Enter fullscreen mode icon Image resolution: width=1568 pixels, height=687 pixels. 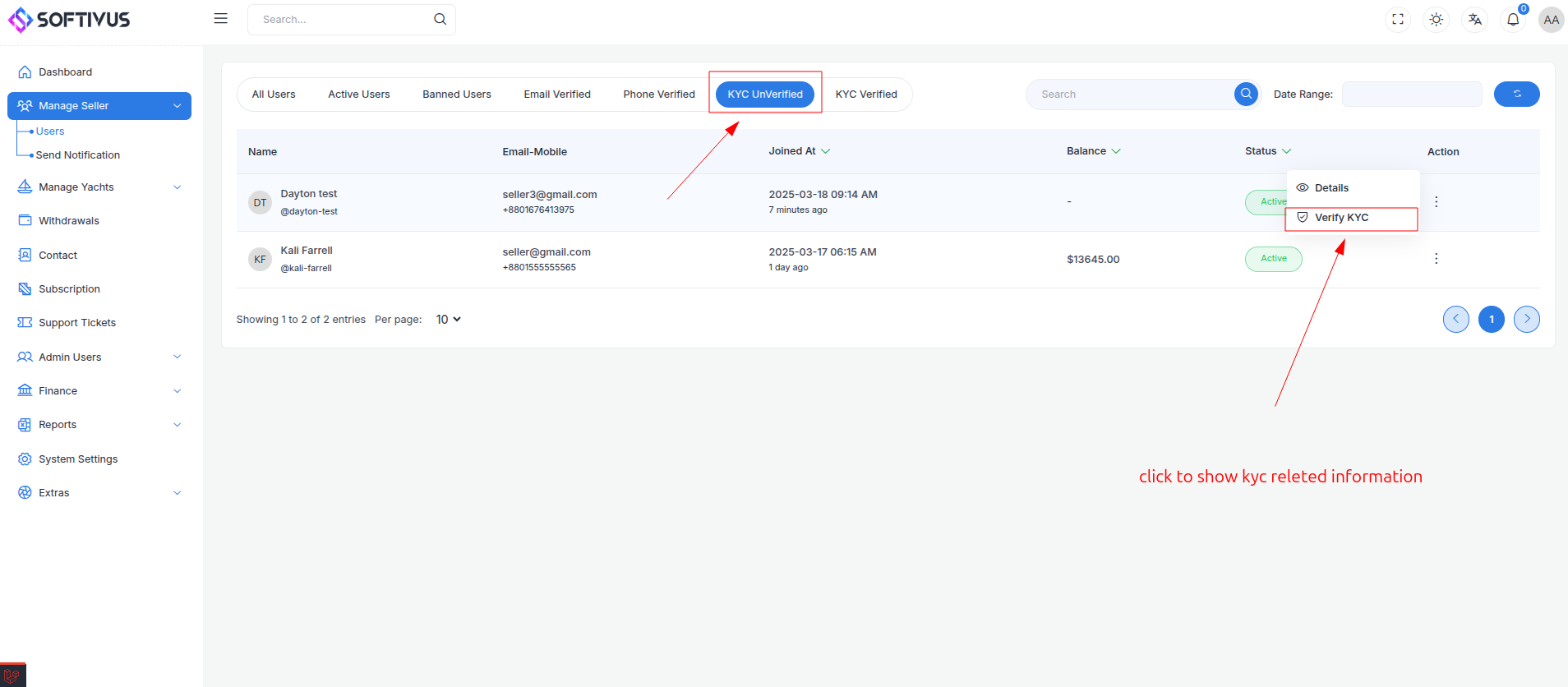pyautogui.click(x=1398, y=19)
